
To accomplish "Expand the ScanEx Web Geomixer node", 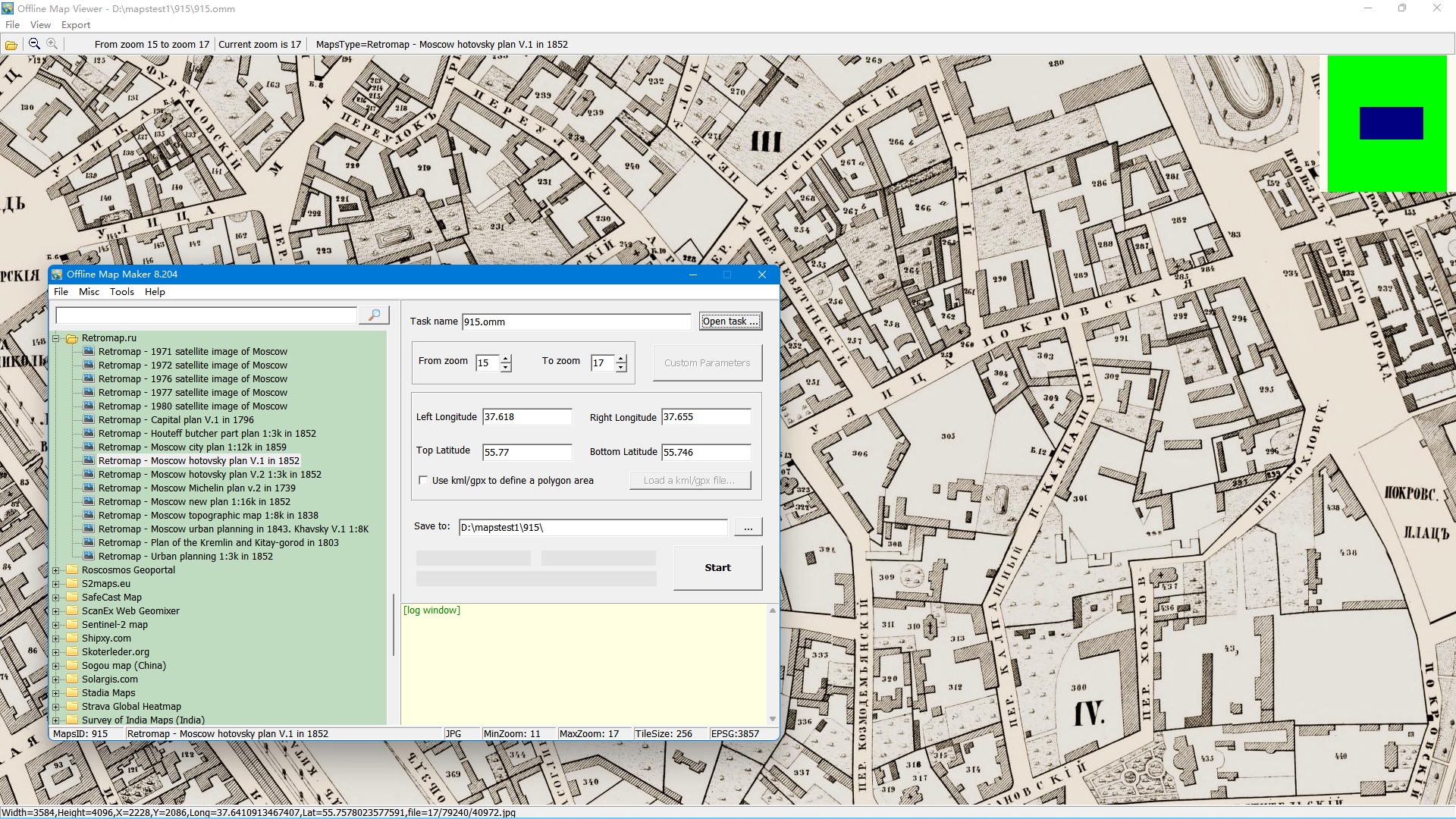I will [x=55, y=611].
